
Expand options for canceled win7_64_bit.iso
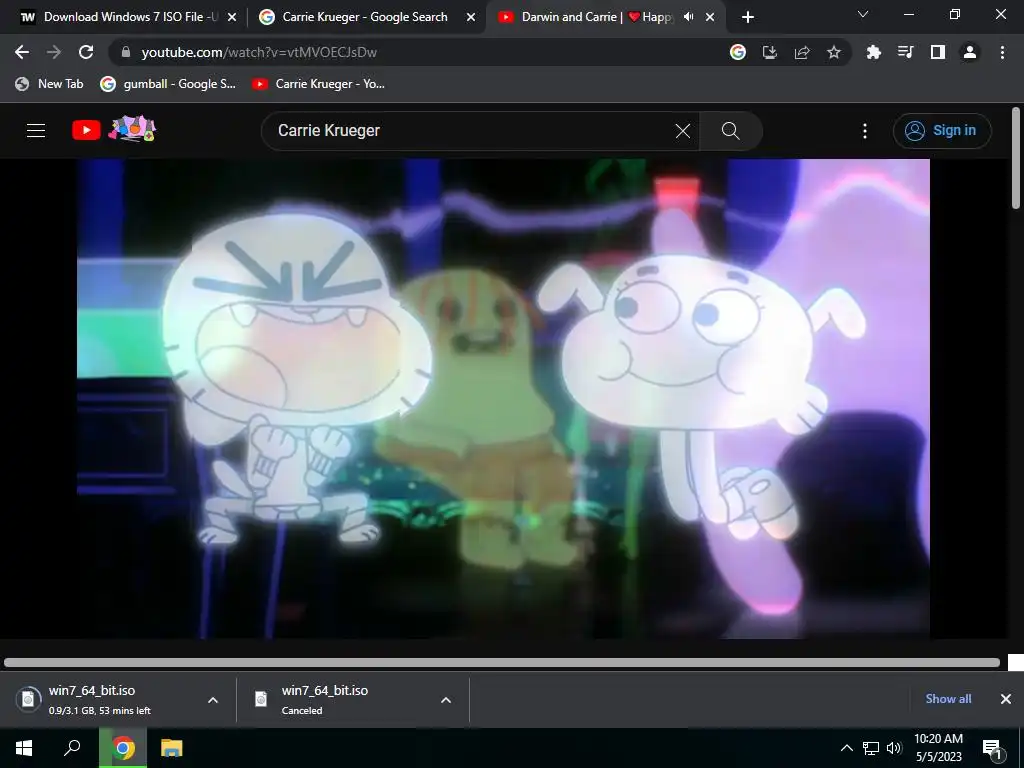click(446, 700)
